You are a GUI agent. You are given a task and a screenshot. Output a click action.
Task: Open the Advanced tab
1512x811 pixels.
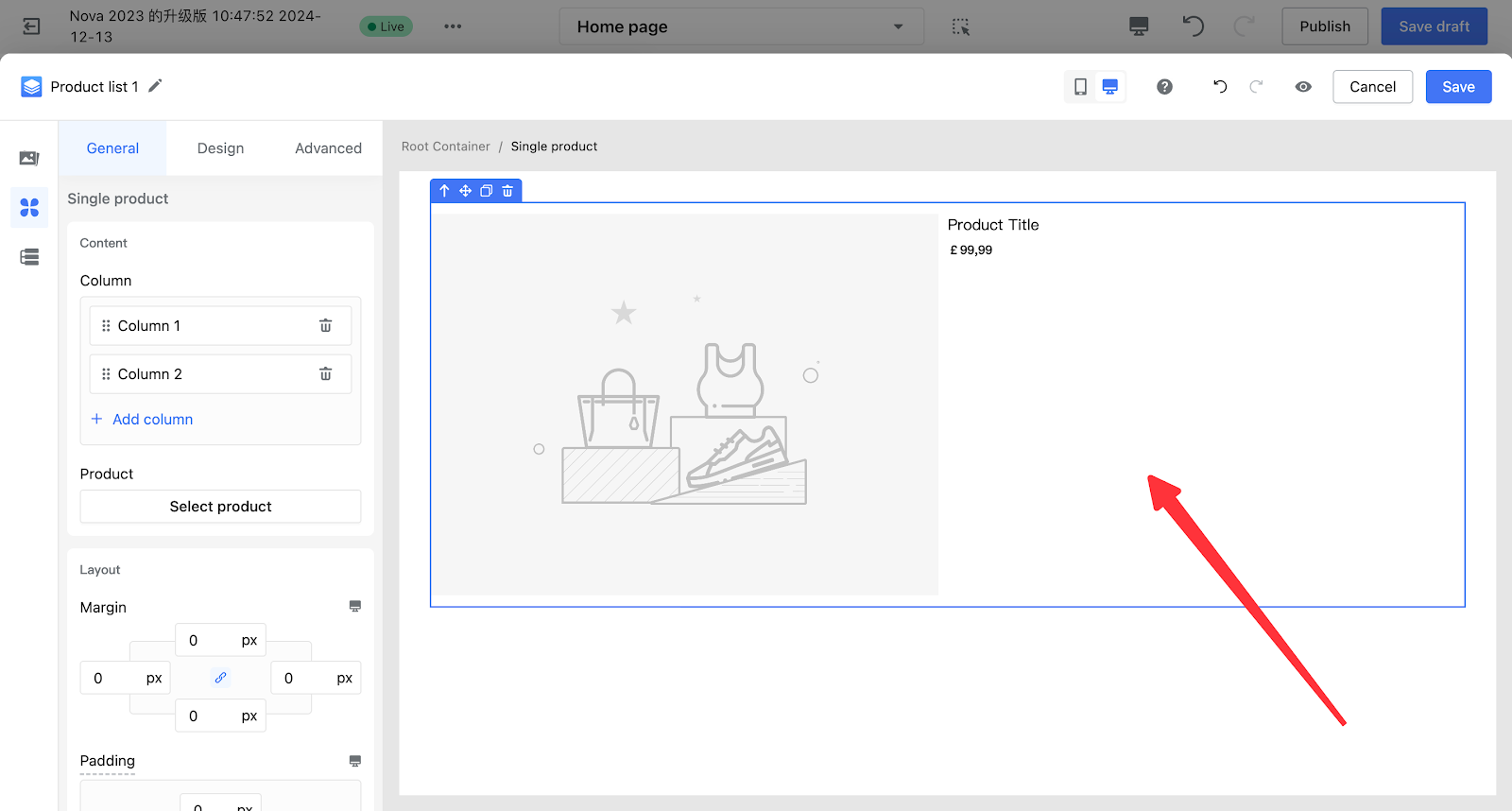tap(328, 148)
